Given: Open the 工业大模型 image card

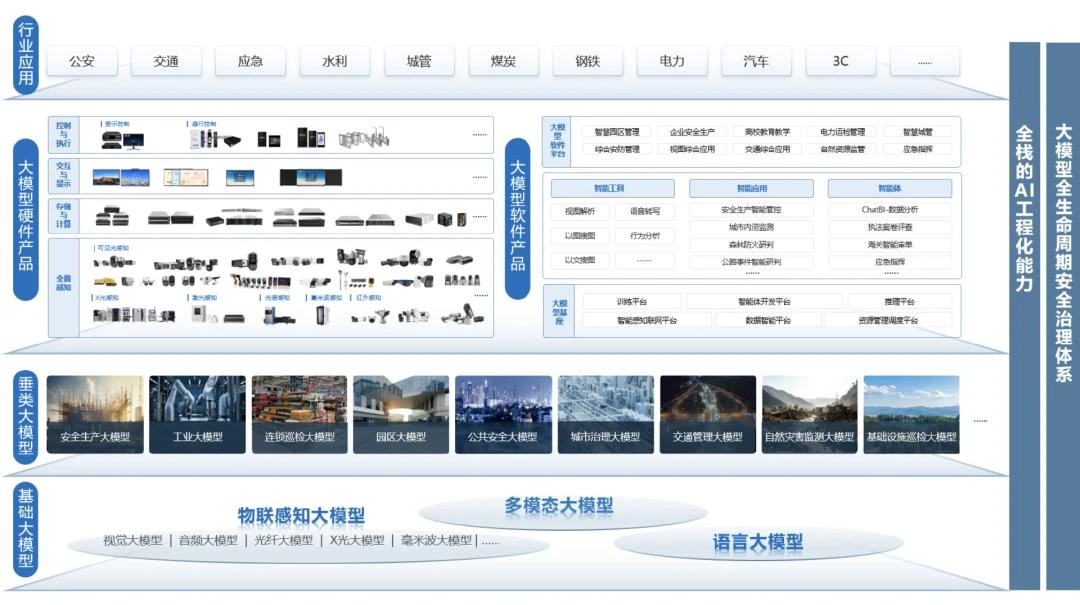Looking at the screenshot, I should pos(198,414).
